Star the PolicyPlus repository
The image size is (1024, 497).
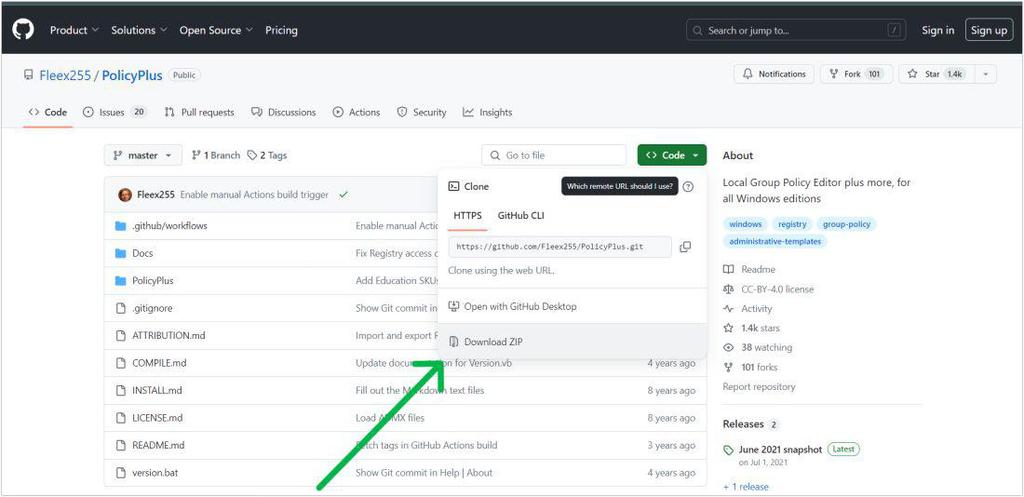[x=937, y=74]
